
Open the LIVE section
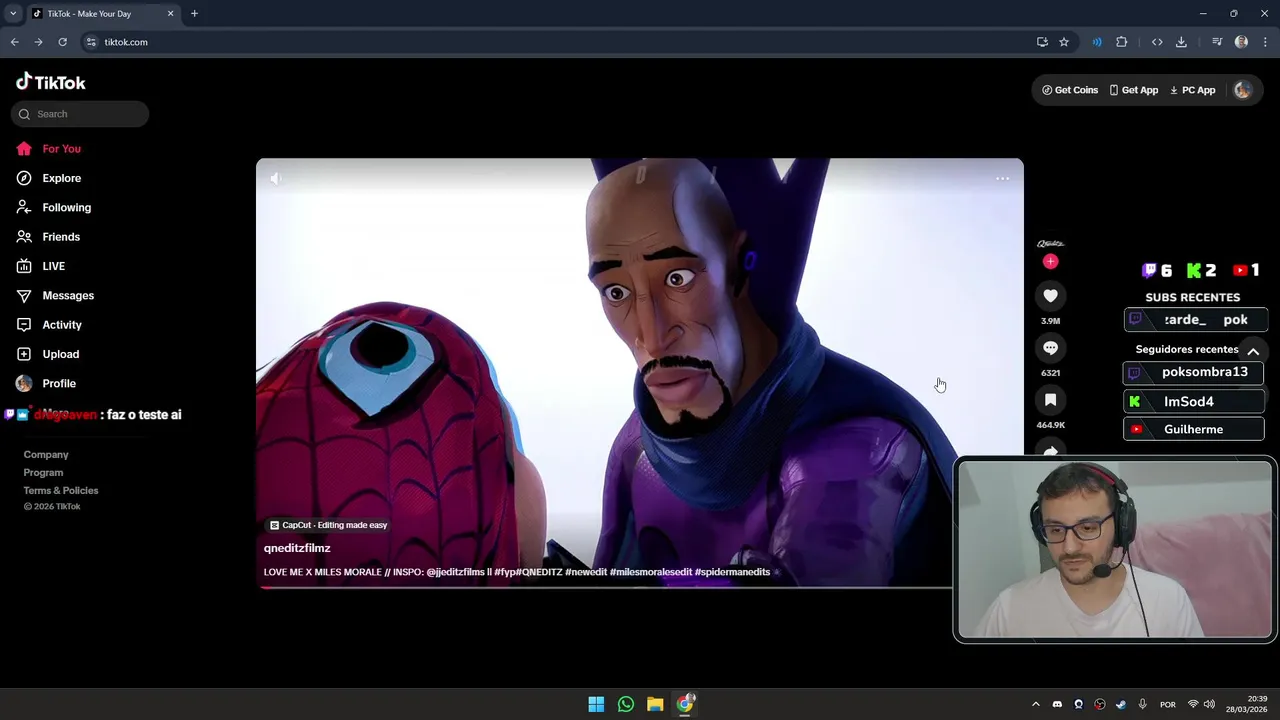(54, 266)
